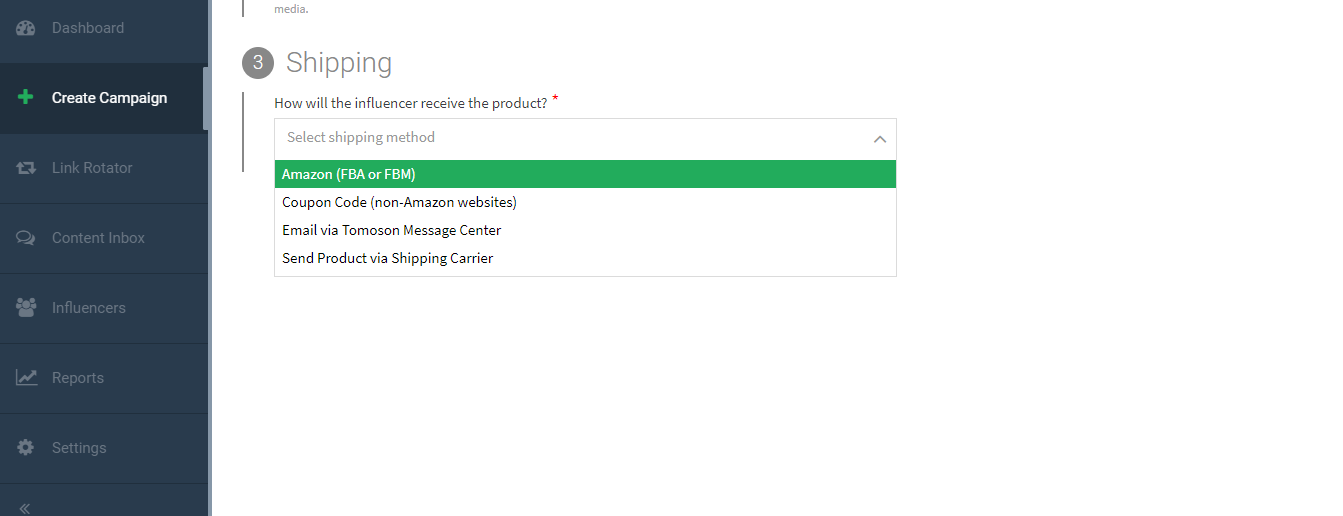Click the Settings gear icon

coord(26,448)
